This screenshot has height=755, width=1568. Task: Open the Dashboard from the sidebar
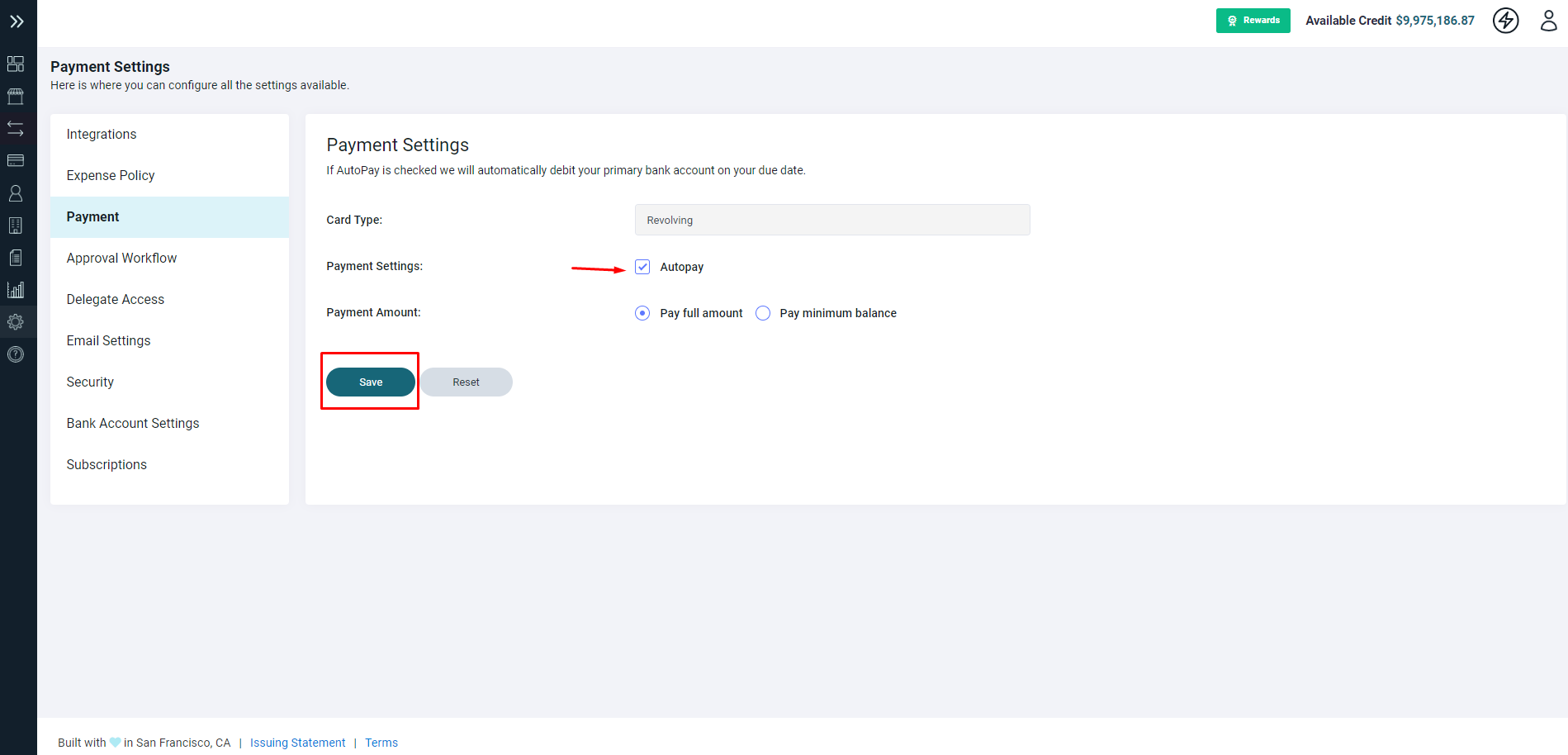16,64
